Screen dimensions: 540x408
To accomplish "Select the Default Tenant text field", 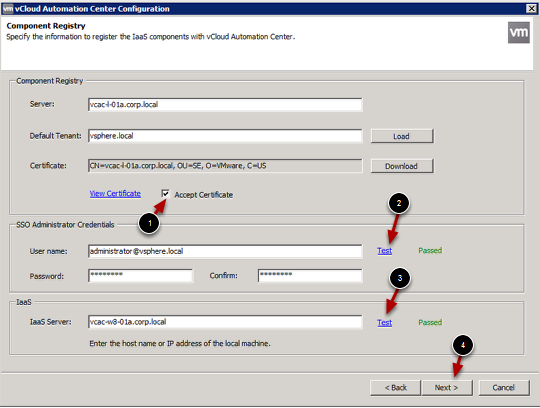I will pos(225,136).
